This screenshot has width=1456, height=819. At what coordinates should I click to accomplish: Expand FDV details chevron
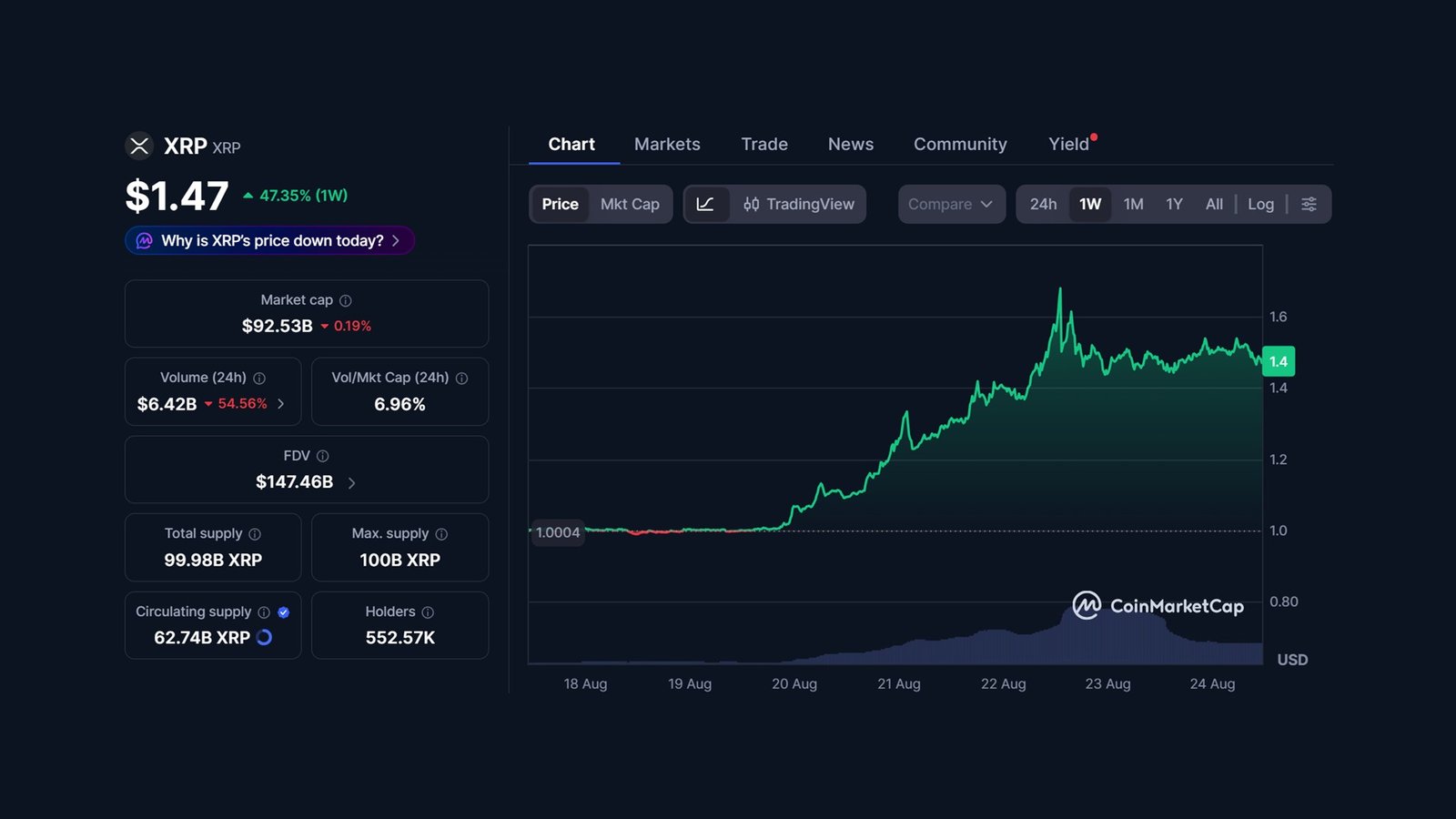[351, 483]
